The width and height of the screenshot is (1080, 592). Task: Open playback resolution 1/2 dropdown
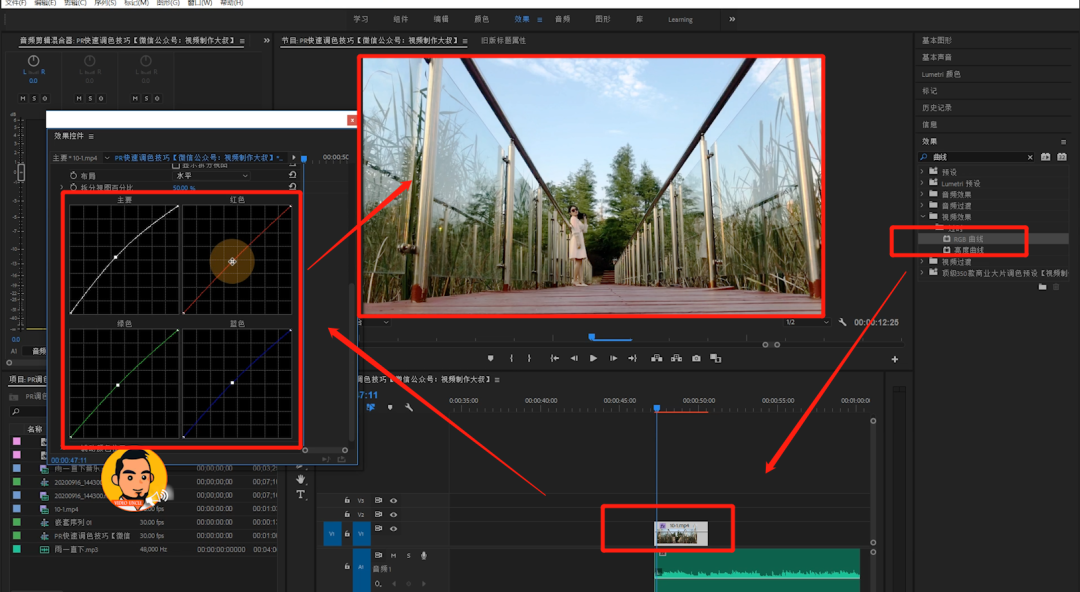(807, 322)
